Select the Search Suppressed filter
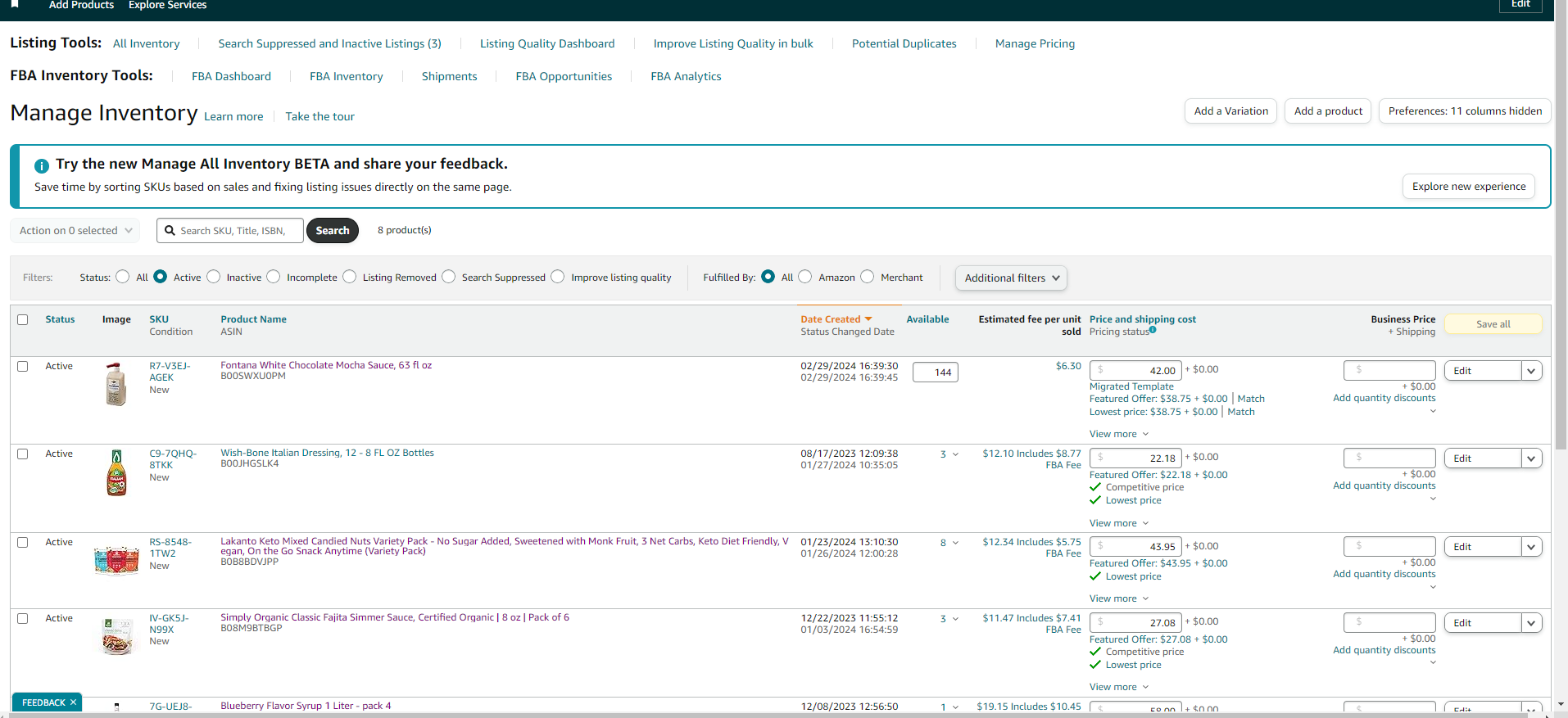This screenshot has height=718, width=1568. 449,277
